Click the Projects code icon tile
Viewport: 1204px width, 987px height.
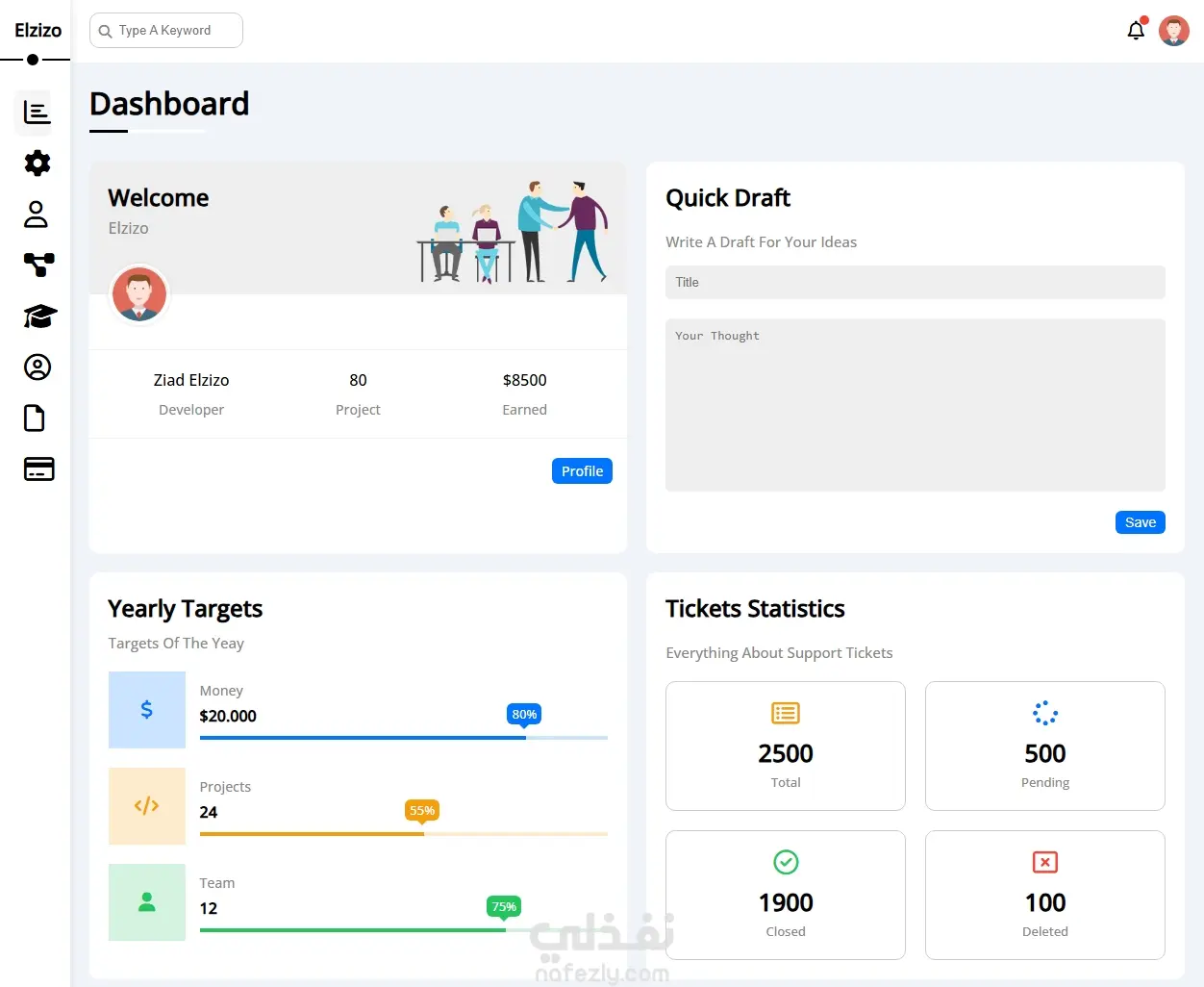coord(147,806)
